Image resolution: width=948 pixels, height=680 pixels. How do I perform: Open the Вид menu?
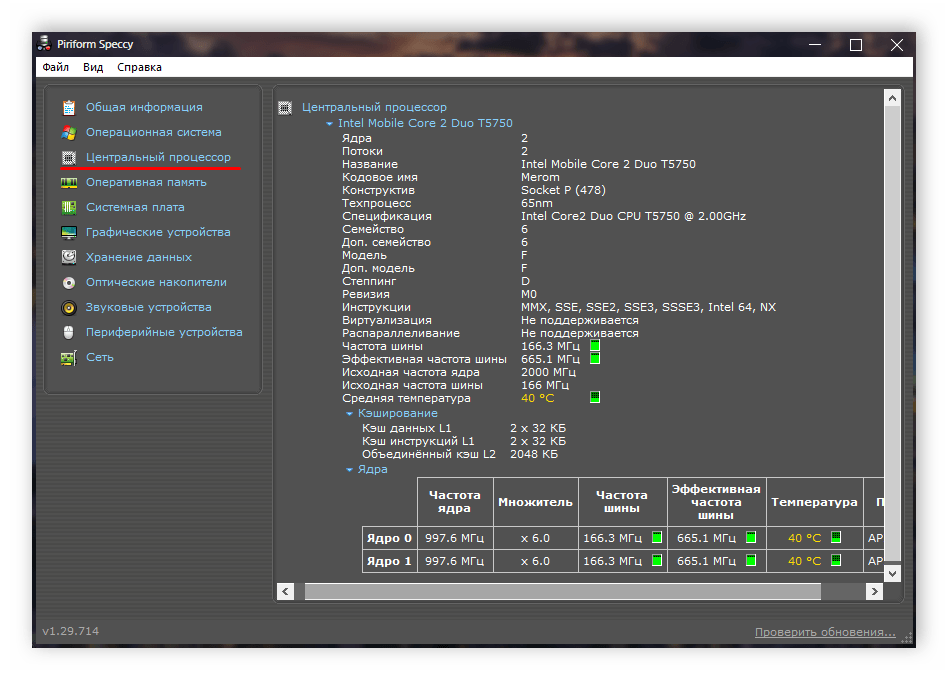point(93,67)
